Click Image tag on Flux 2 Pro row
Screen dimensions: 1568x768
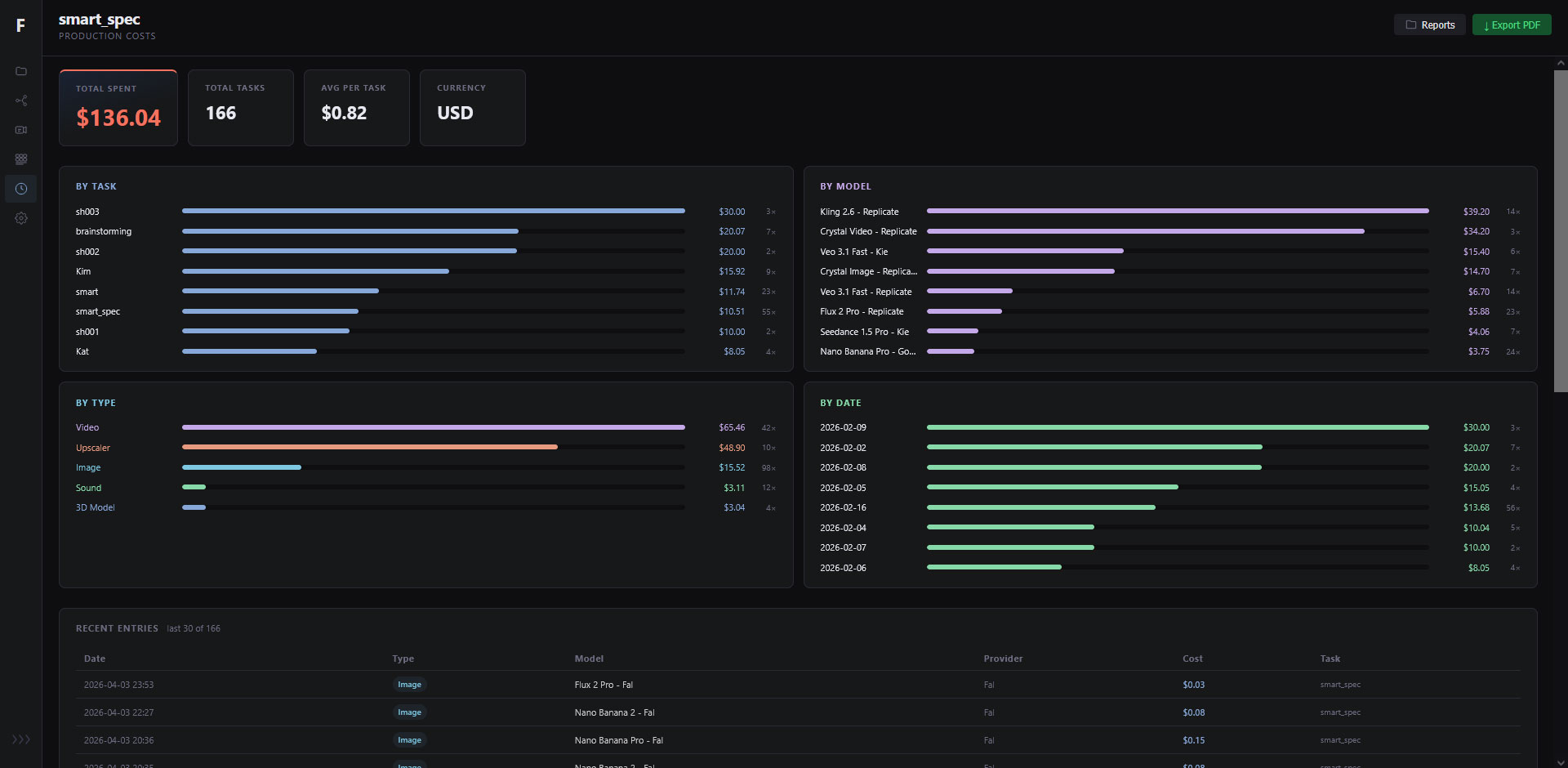tap(409, 685)
